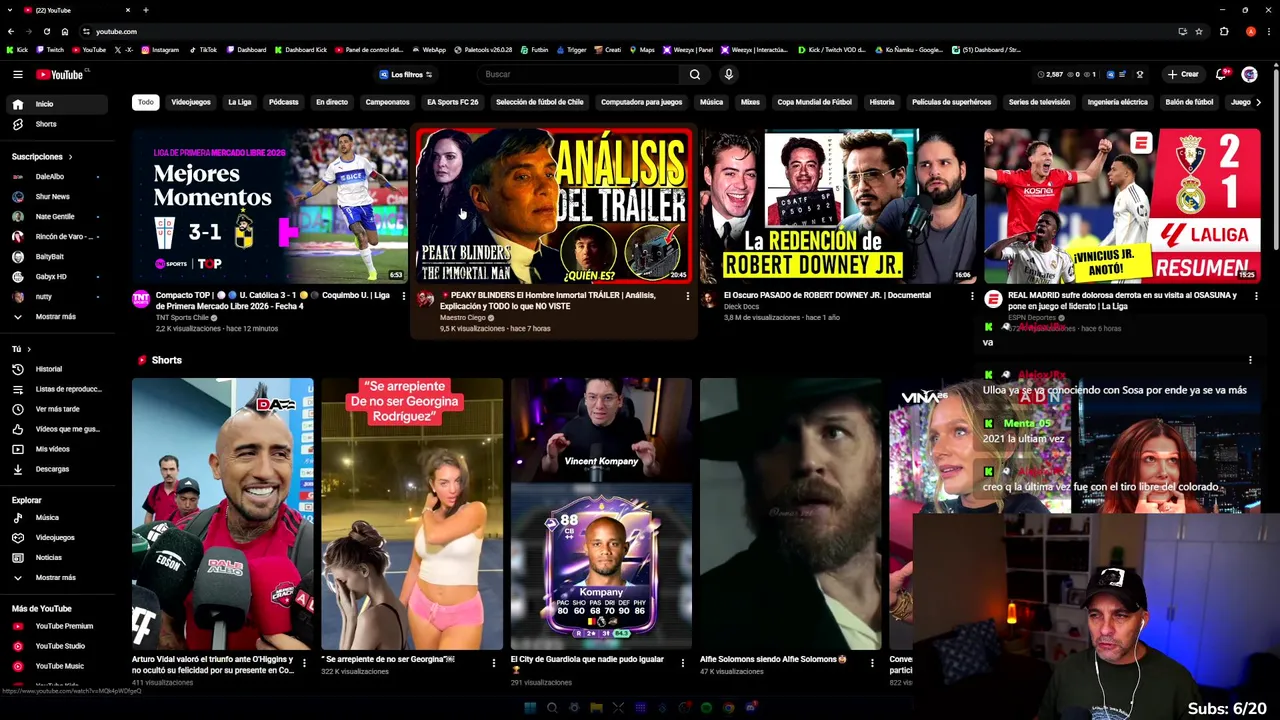Expand the Tú section arrow
Screen dimensions: 1280x720
click(29, 349)
